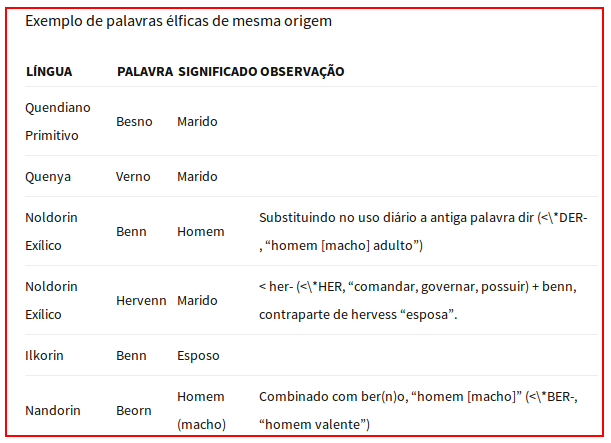Click Benn in the Ilkorin row
611x443 pixels.
click(131, 356)
